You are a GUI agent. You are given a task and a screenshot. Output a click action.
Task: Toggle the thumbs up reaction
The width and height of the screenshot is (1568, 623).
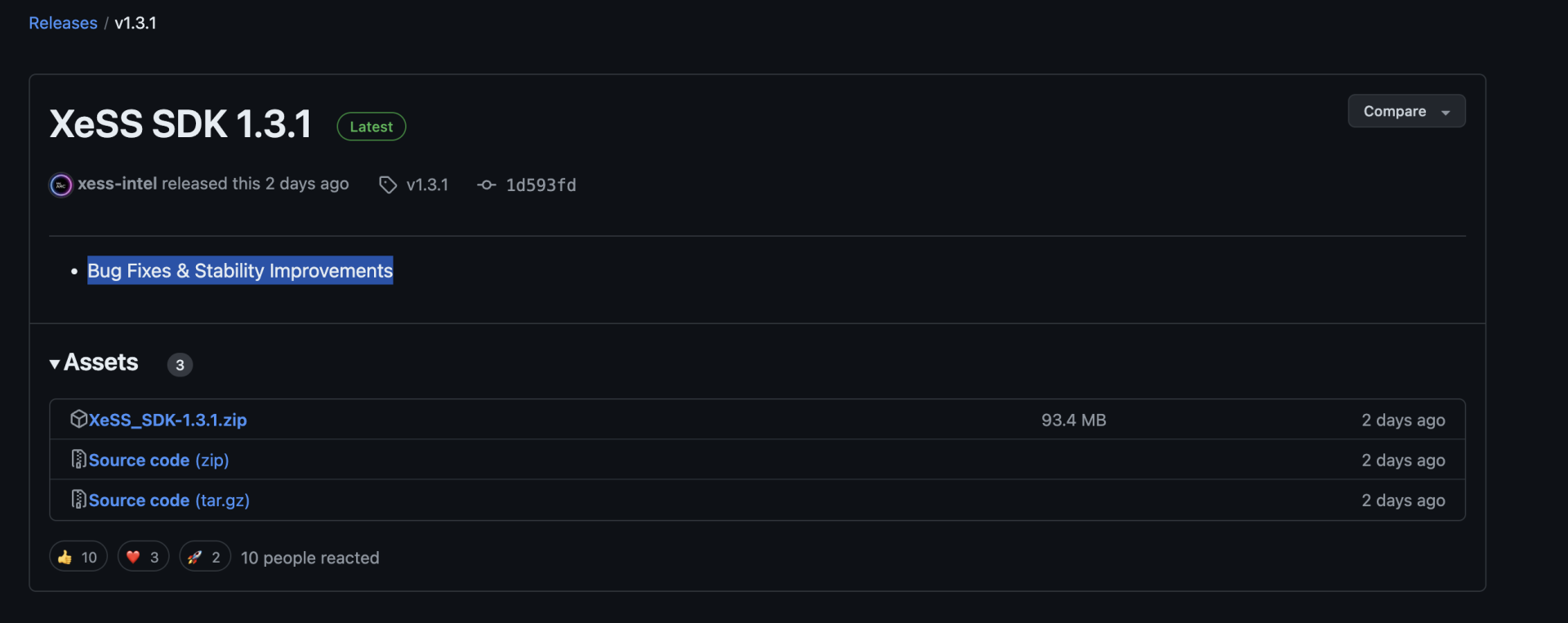tap(78, 557)
